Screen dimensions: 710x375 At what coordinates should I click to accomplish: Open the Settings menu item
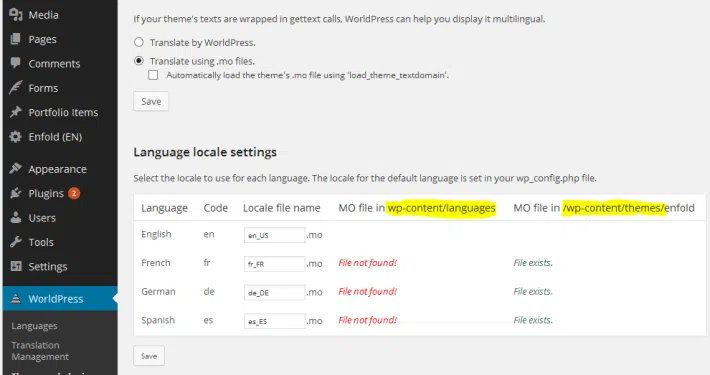pos(48,266)
